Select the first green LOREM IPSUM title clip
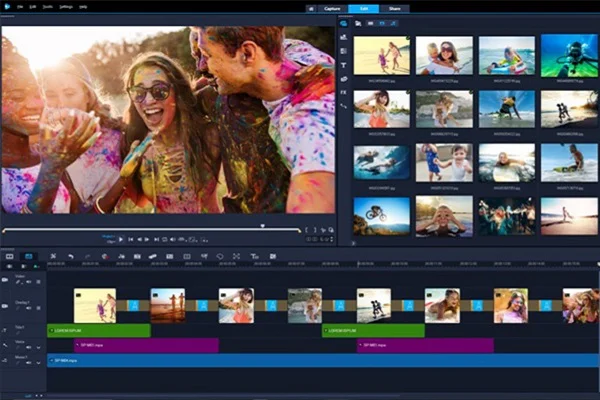The height and width of the screenshot is (400, 600). click(x=99, y=330)
